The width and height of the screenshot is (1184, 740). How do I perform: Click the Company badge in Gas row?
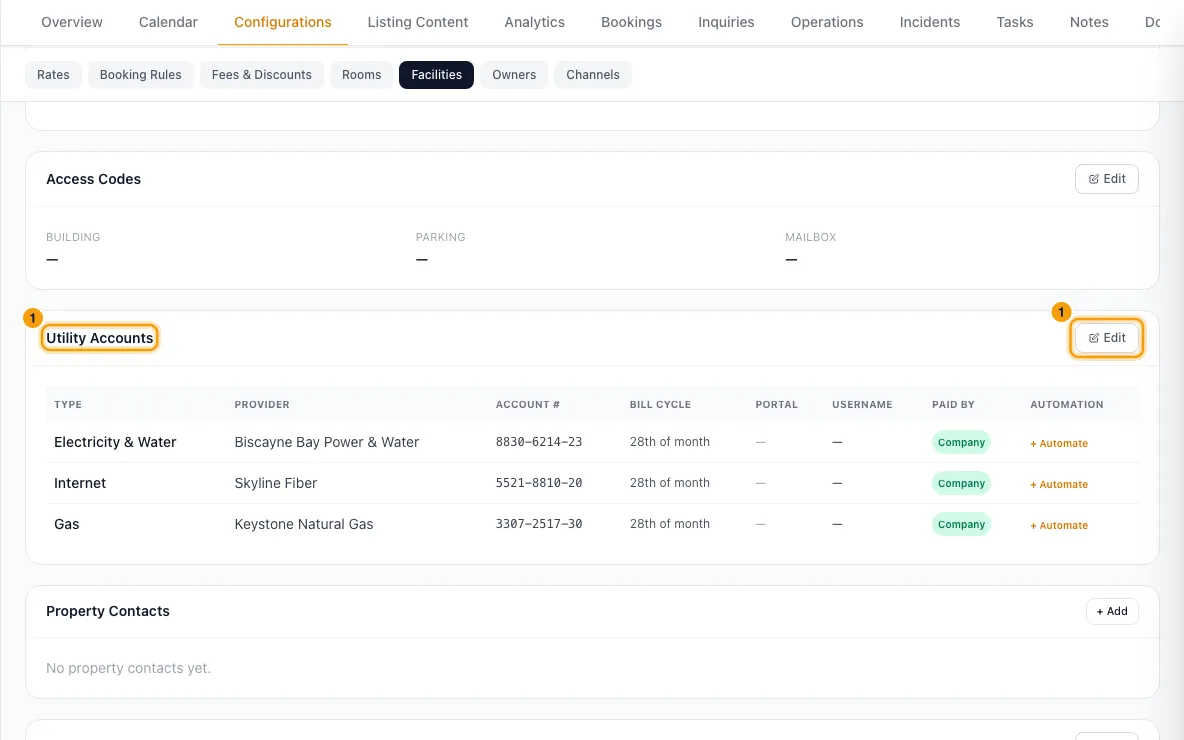961,524
